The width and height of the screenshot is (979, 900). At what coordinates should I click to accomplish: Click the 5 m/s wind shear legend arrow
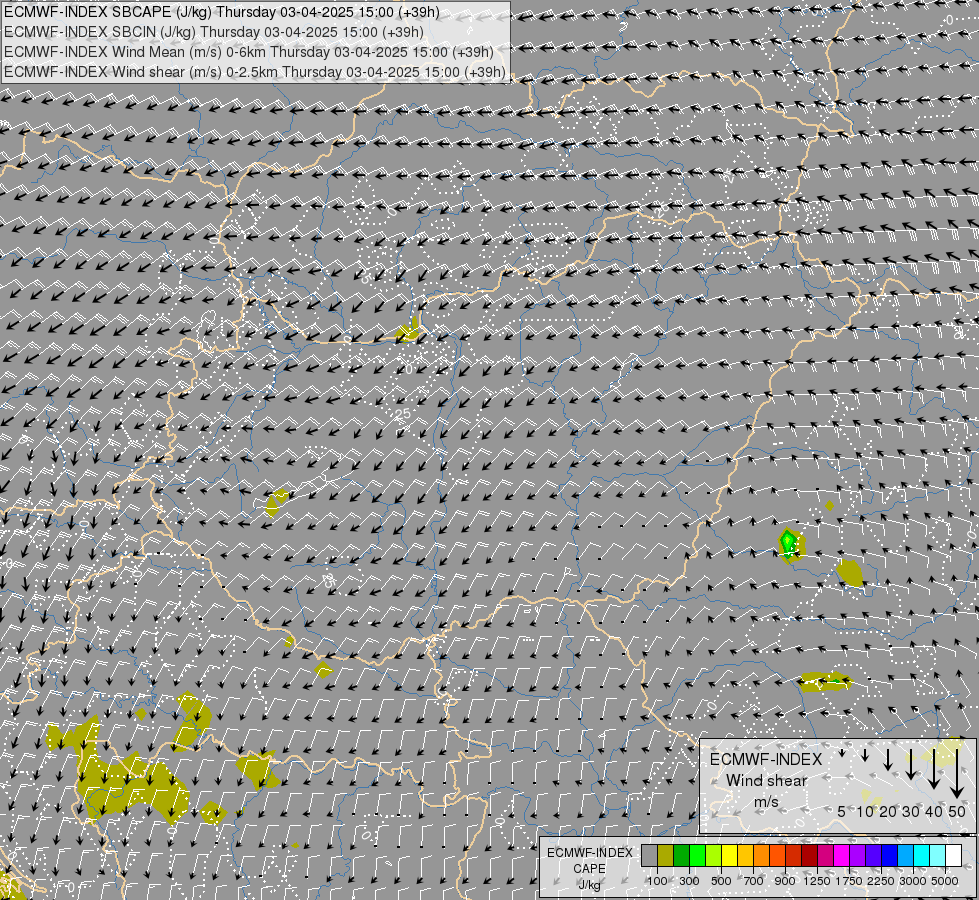click(x=842, y=753)
